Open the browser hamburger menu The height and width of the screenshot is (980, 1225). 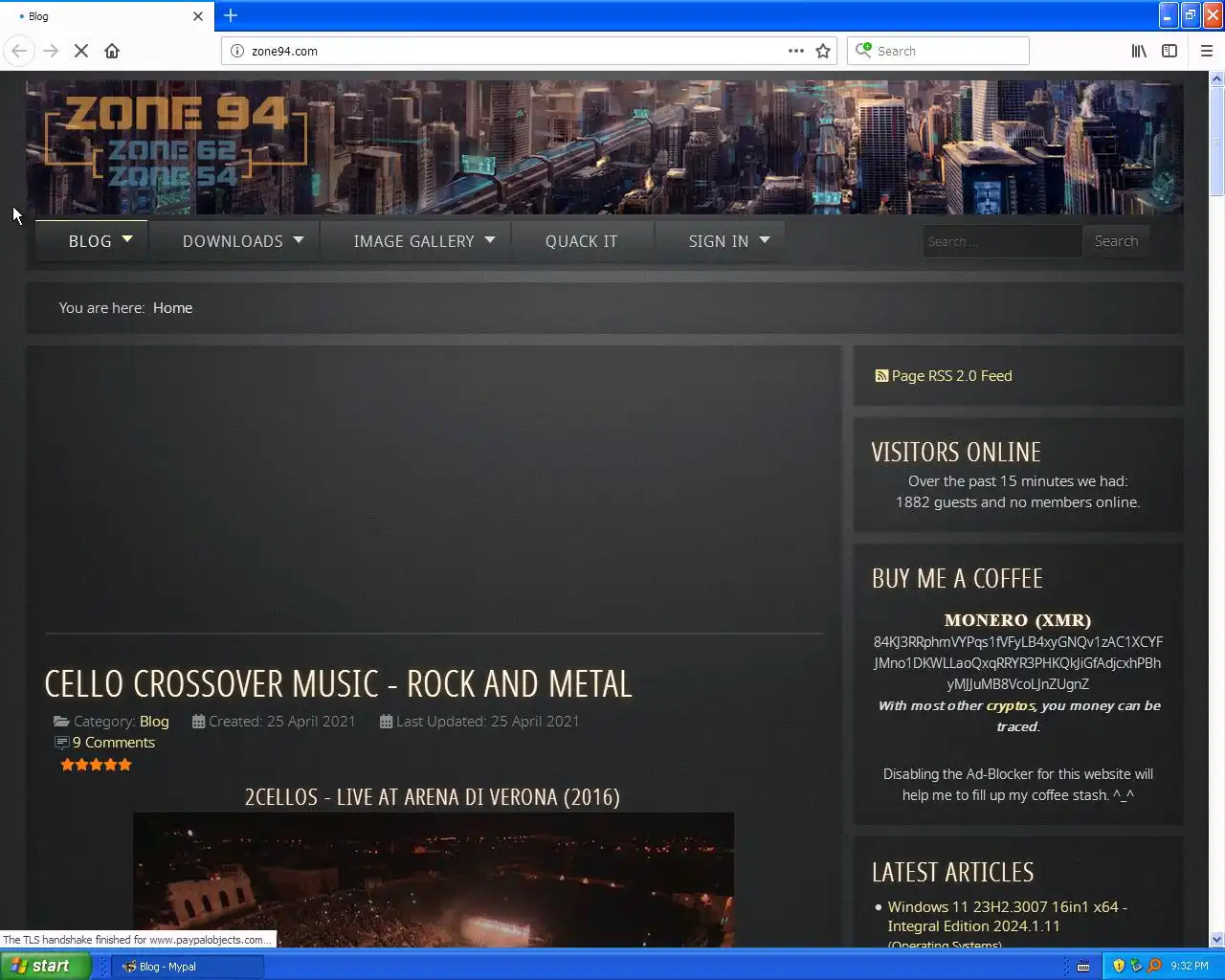1207,51
